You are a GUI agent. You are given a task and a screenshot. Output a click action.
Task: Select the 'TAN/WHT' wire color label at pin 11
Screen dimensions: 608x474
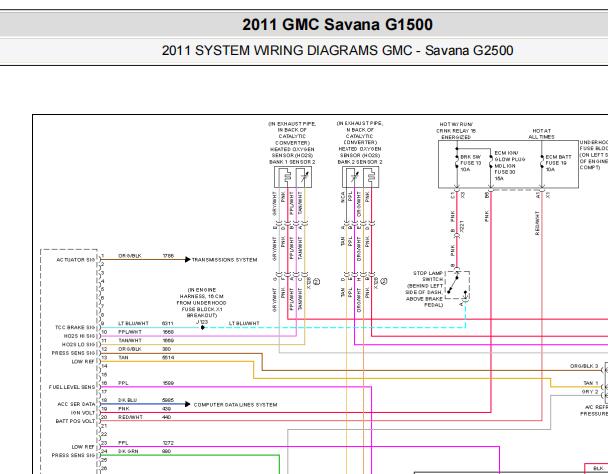coord(130,341)
